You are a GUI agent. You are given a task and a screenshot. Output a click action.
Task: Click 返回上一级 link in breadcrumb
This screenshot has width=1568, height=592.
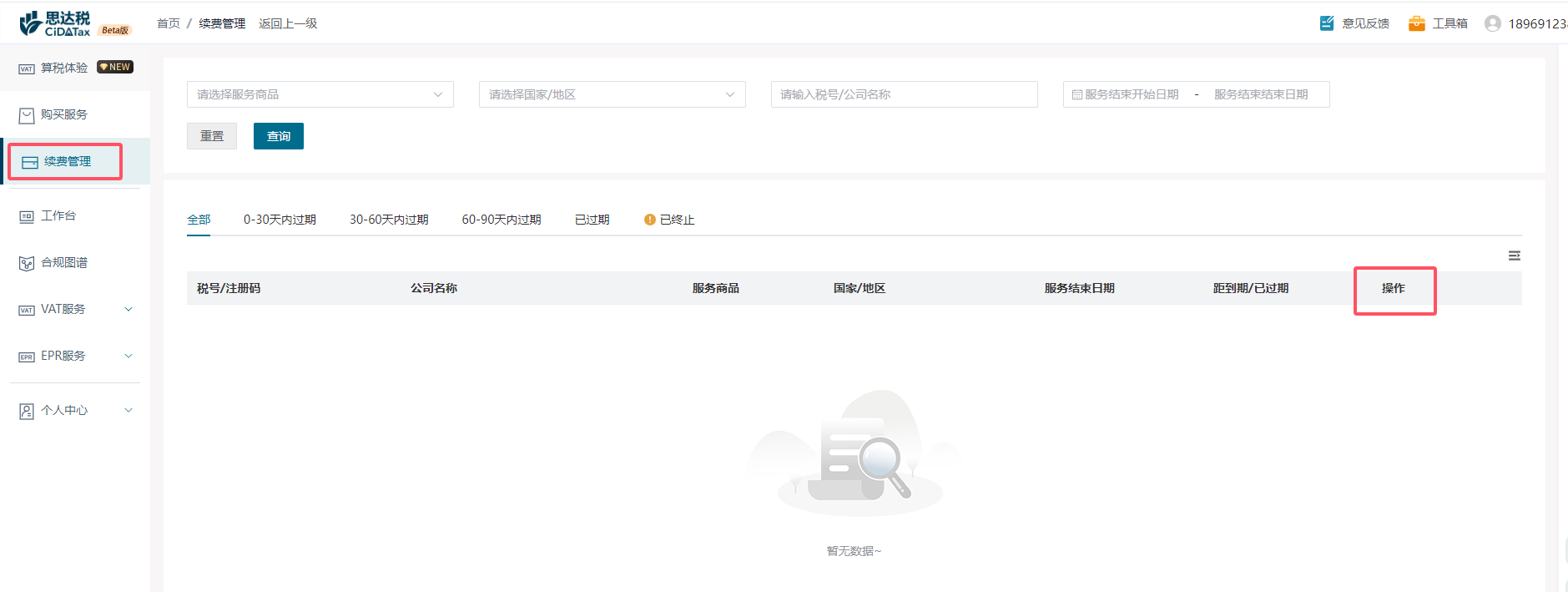tap(288, 23)
